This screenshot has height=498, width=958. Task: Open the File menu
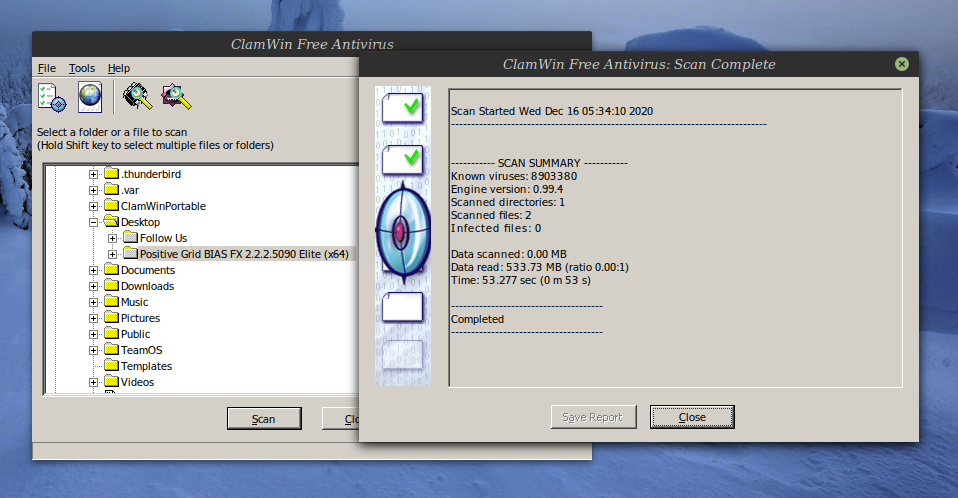coord(46,68)
